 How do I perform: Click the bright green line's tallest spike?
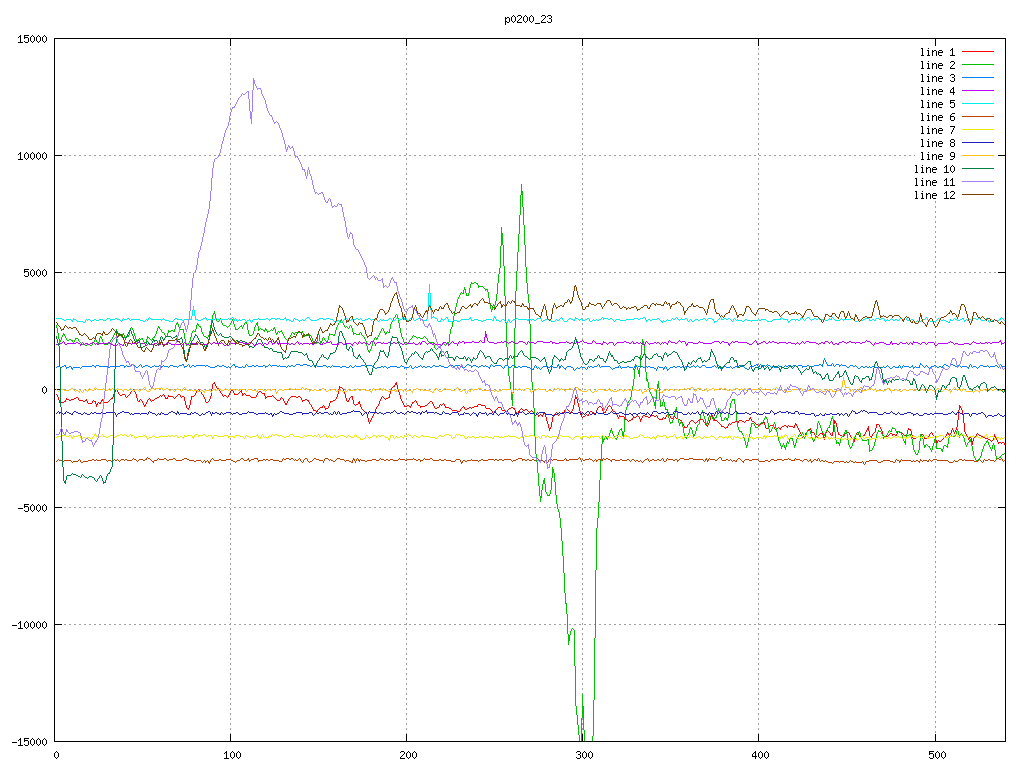click(521, 186)
